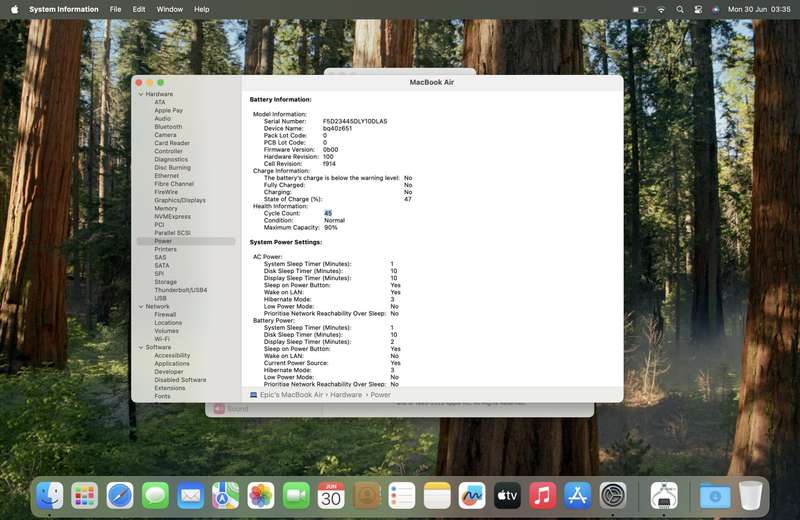Select Graphics/Displays in the sidebar
The height and width of the screenshot is (520, 800).
[180, 200]
